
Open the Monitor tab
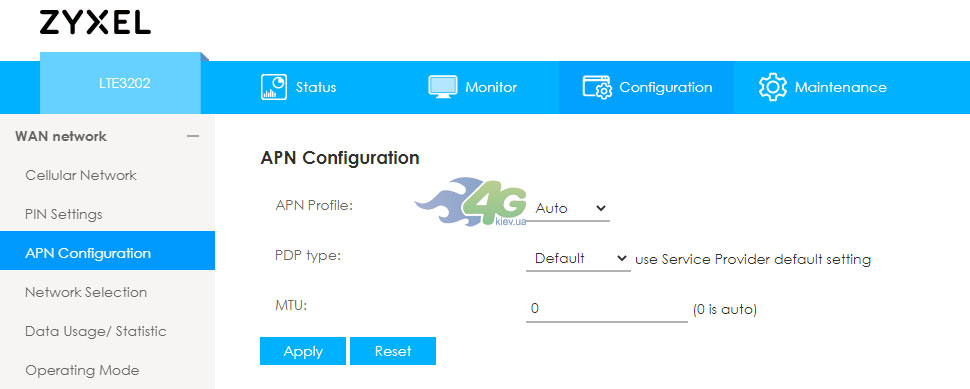click(473, 87)
